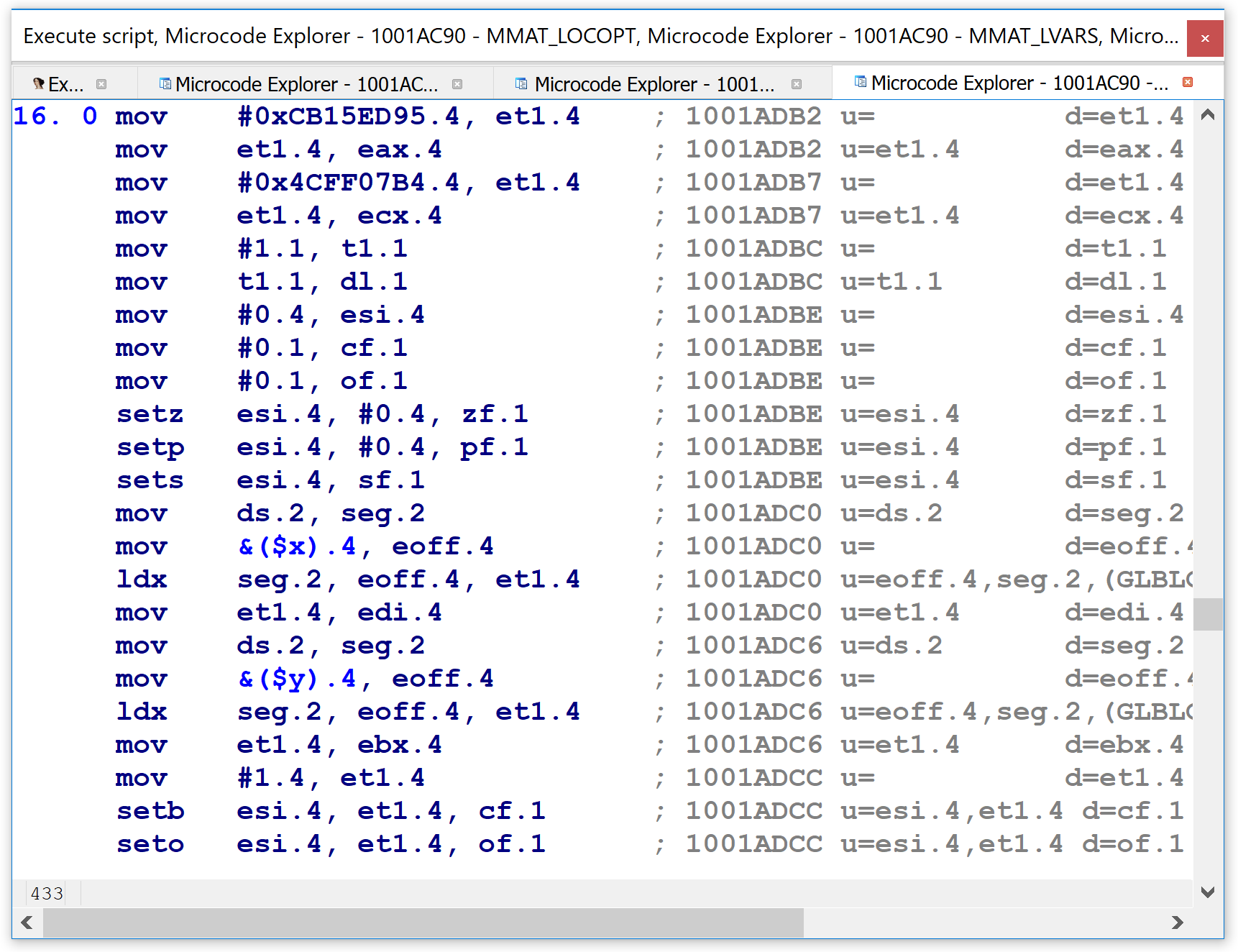Click the horizontal scrollbar right arrow

[x=1177, y=923]
